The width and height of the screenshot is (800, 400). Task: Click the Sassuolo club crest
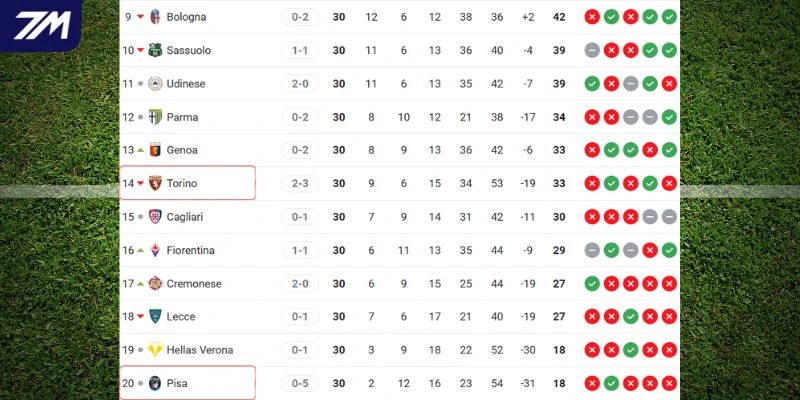point(155,50)
